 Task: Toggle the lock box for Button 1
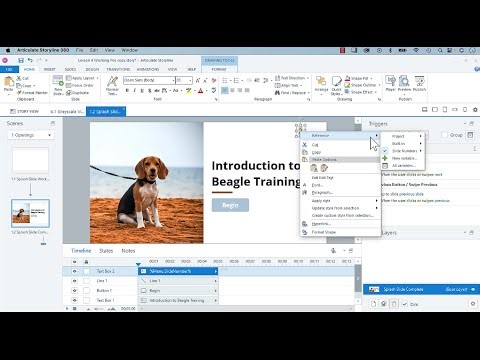tap(86, 290)
